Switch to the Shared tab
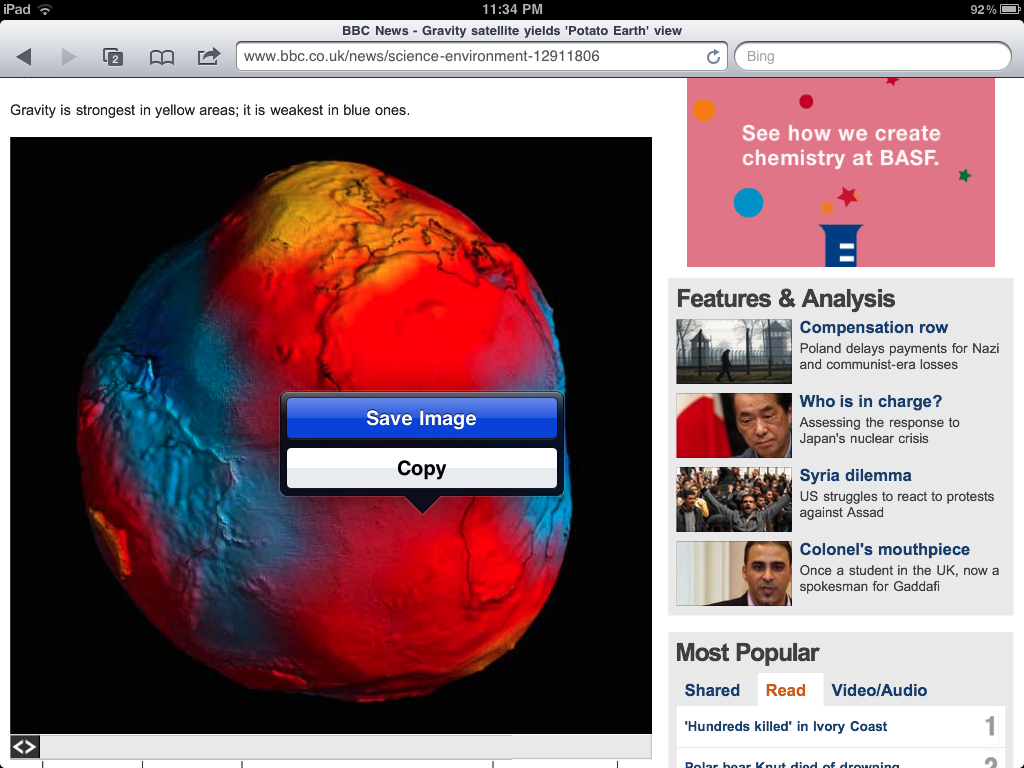1024x768 pixels. (712, 690)
